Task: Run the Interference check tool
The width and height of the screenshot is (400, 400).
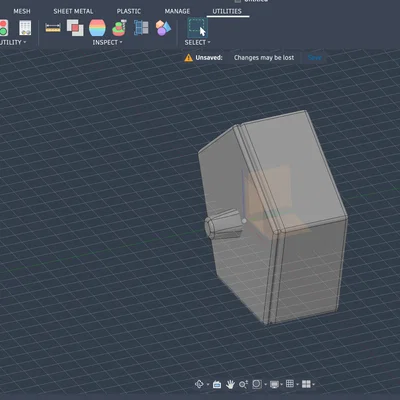Action: point(75,28)
